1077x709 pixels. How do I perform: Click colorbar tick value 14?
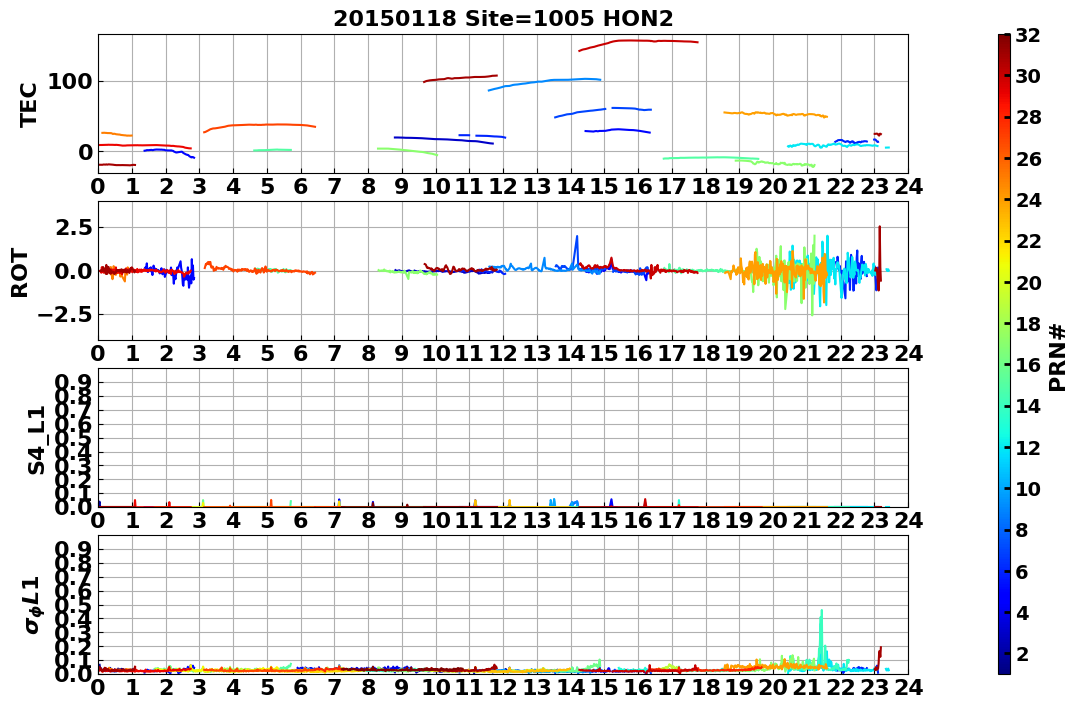pos(1028,406)
